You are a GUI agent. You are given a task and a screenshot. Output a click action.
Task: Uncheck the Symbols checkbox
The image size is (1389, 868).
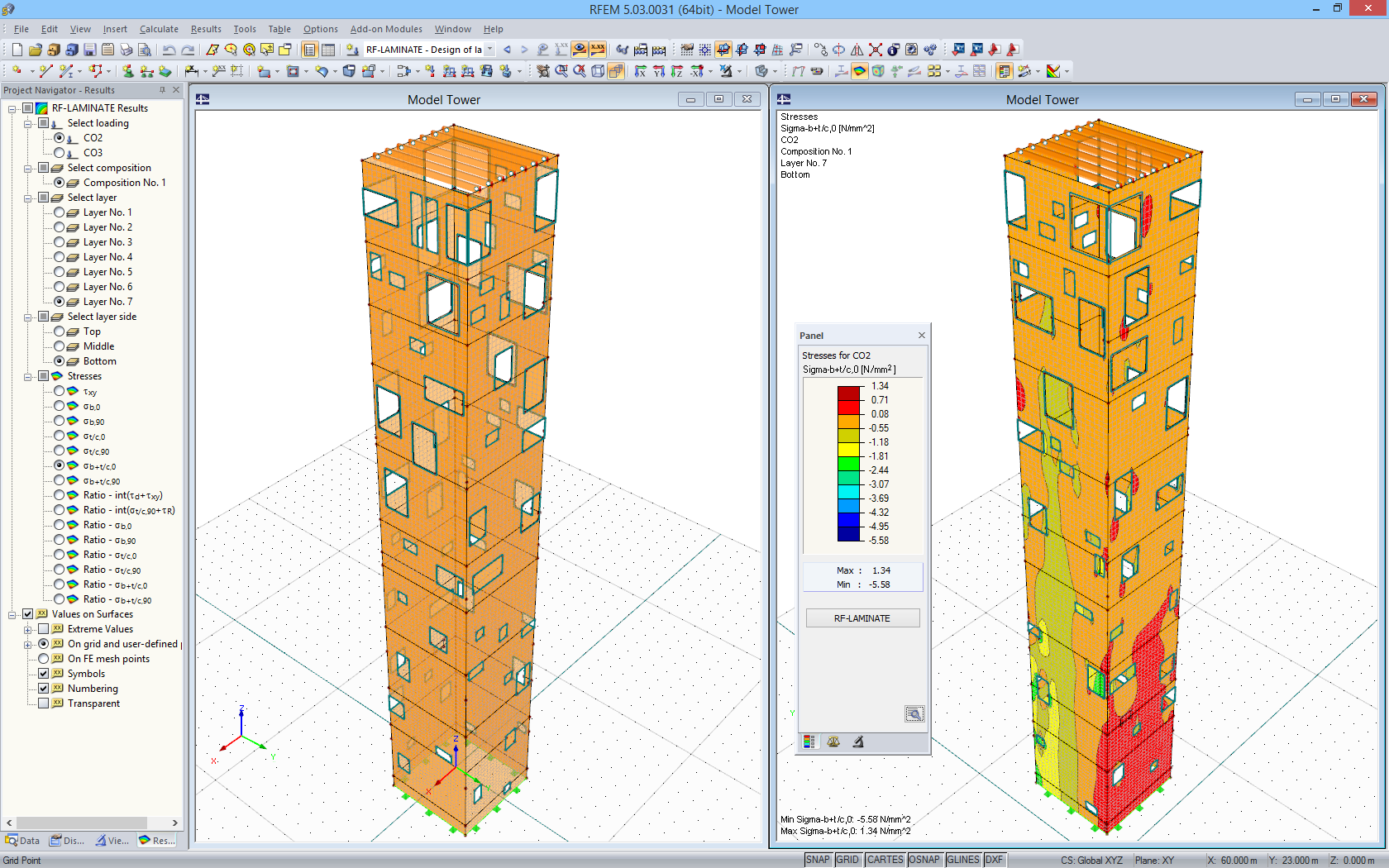[44, 674]
